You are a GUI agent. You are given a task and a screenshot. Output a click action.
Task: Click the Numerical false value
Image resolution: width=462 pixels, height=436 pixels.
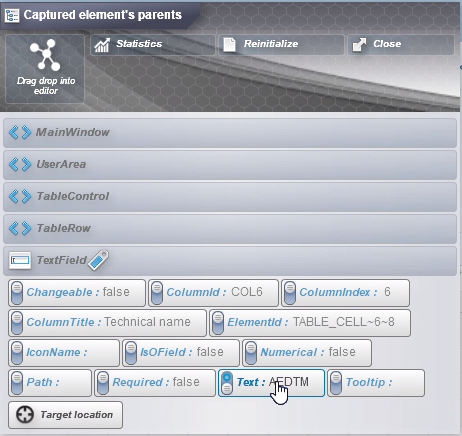pos(342,352)
